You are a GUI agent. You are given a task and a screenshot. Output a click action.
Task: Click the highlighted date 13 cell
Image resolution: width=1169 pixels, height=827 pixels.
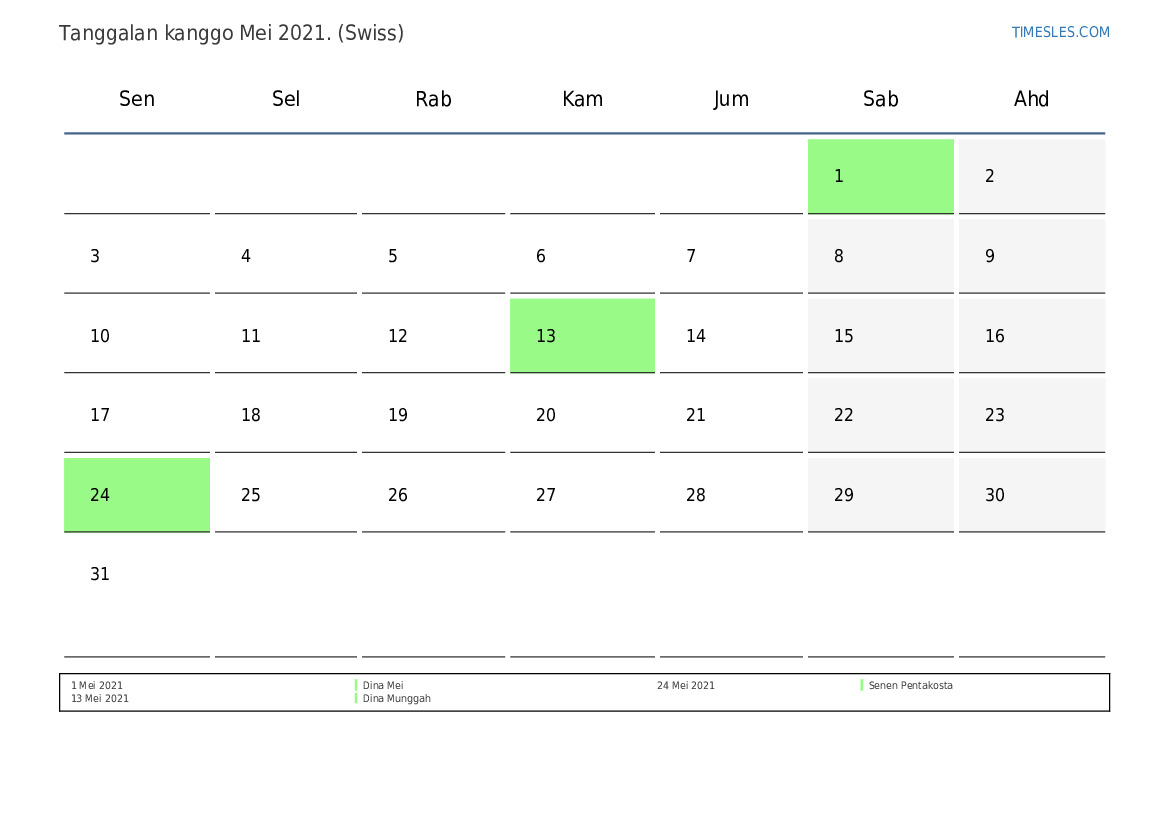tap(582, 335)
